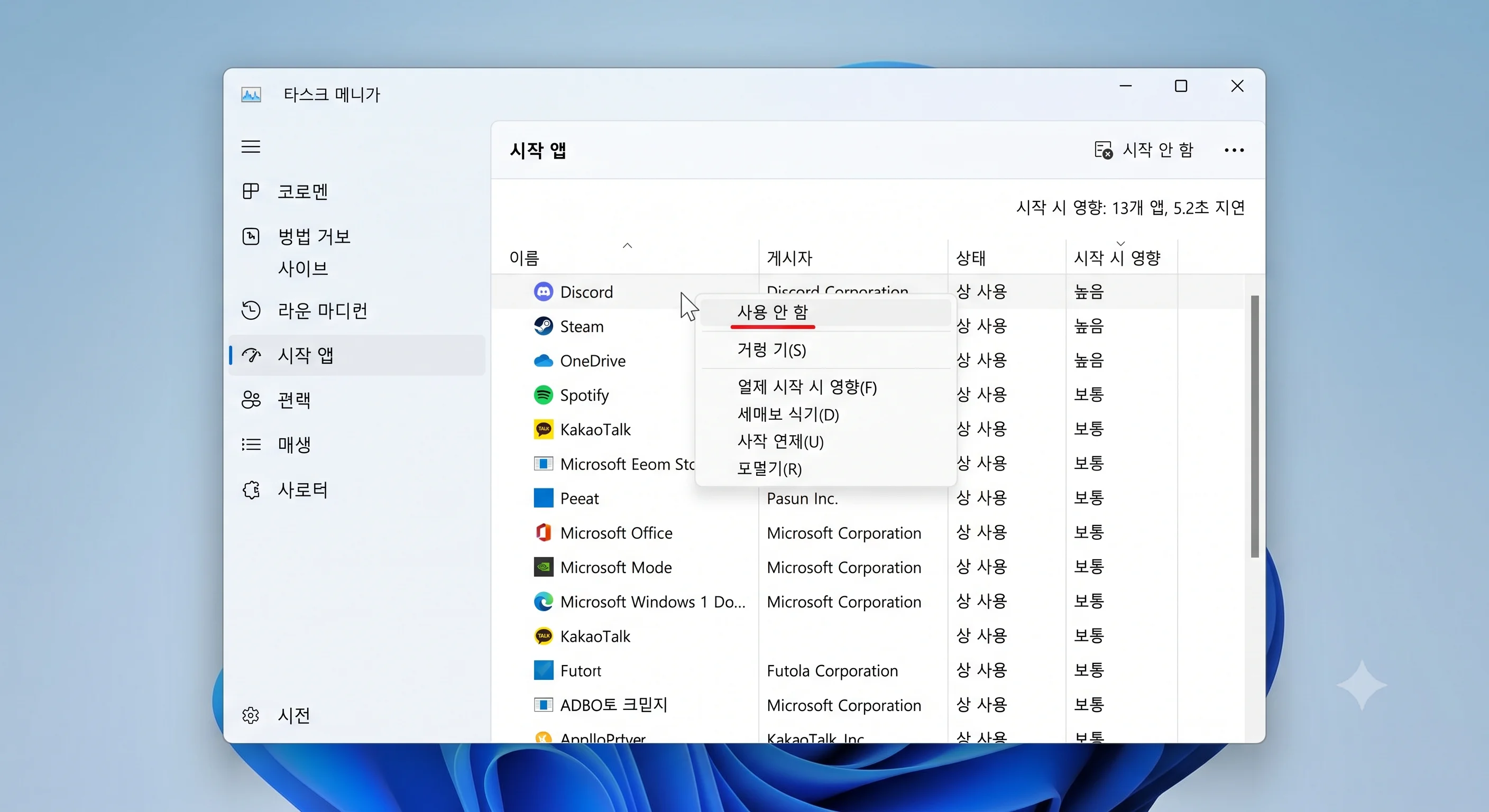Open the 코로멘 sidebar page icon
Image resolution: width=1489 pixels, height=812 pixels.
[250, 191]
